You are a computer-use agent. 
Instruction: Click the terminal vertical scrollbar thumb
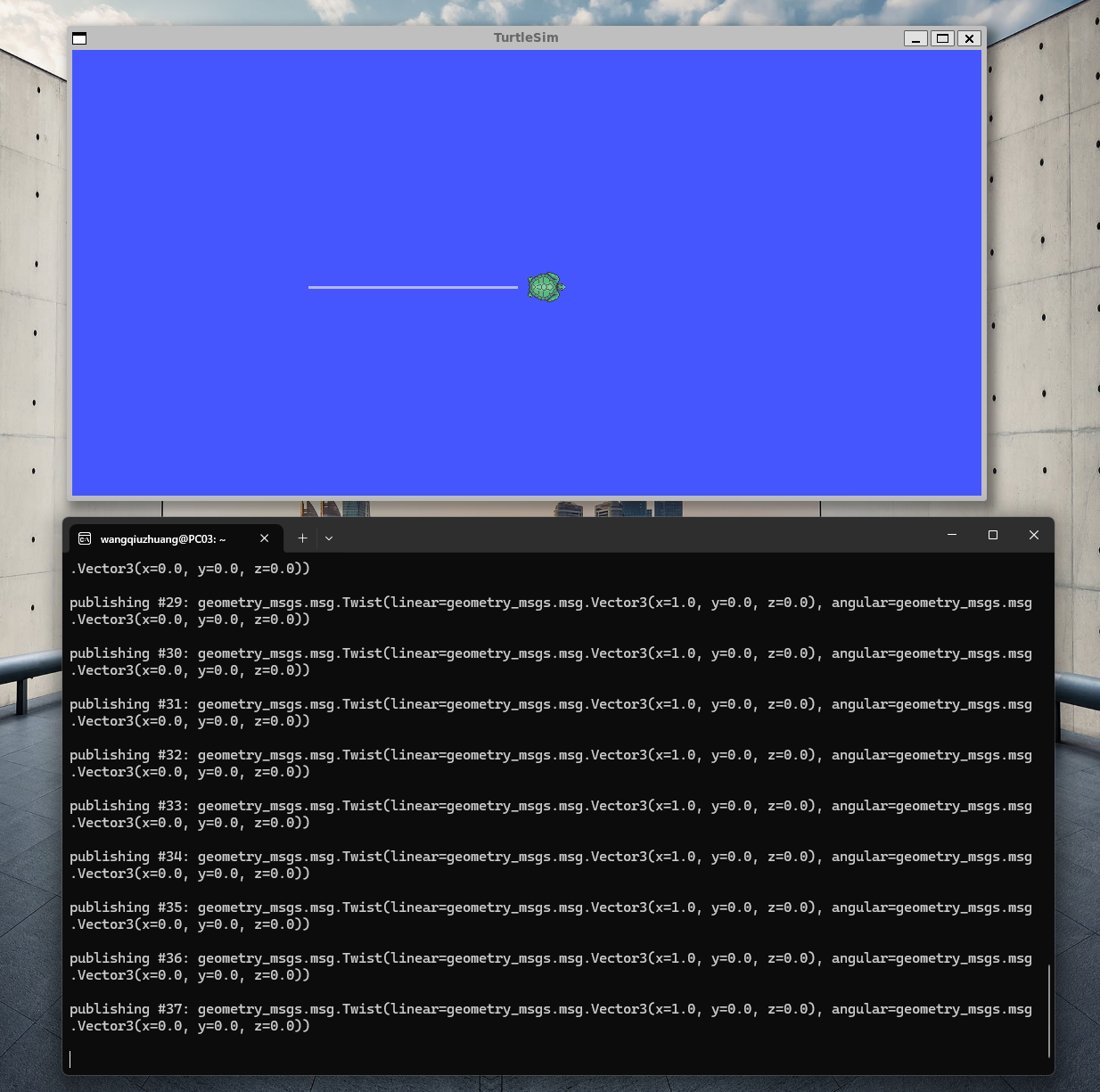[1049, 1011]
